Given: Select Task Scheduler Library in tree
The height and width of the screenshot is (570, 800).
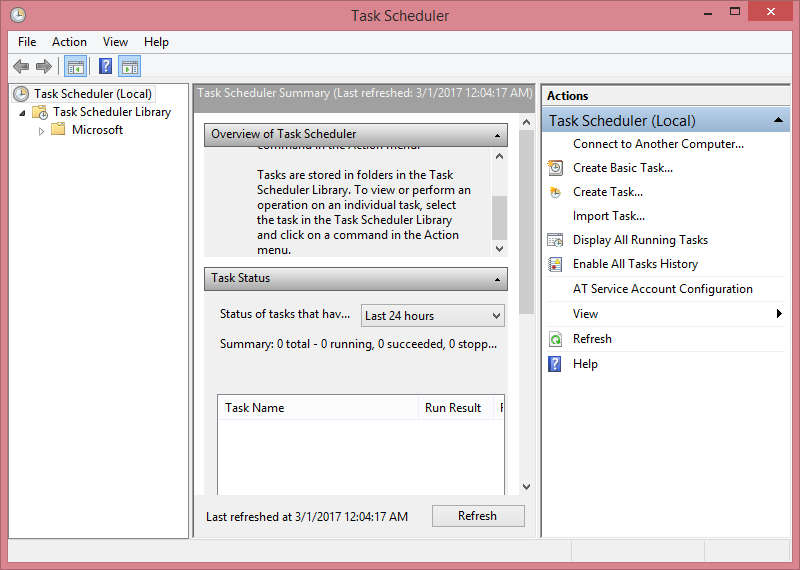Looking at the screenshot, I should pos(112,112).
